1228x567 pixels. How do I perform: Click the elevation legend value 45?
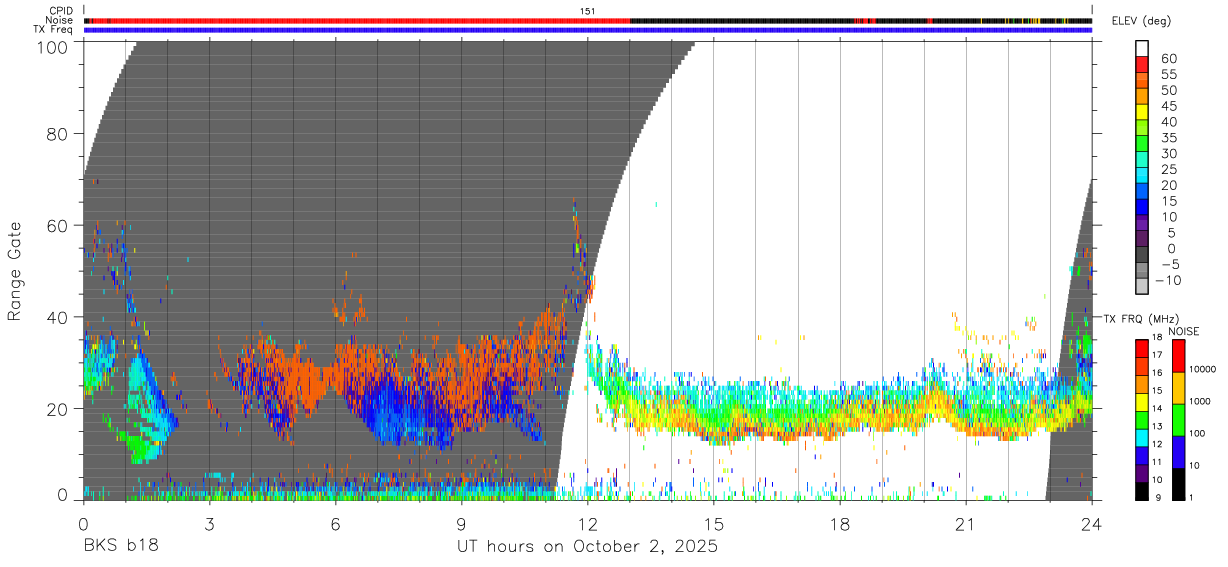click(1169, 105)
